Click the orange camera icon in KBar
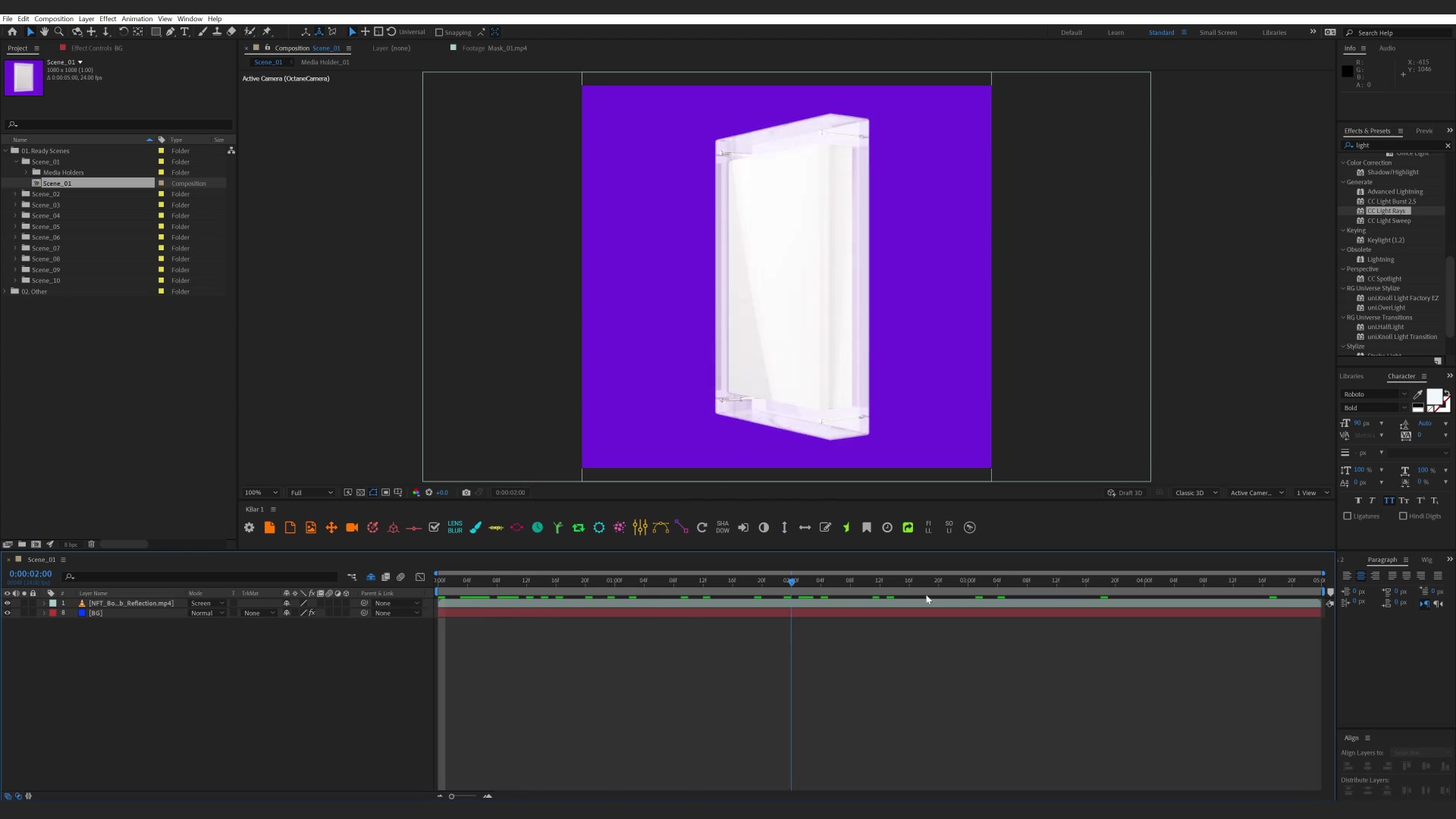This screenshot has height=819, width=1456. pyautogui.click(x=352, y=527)
